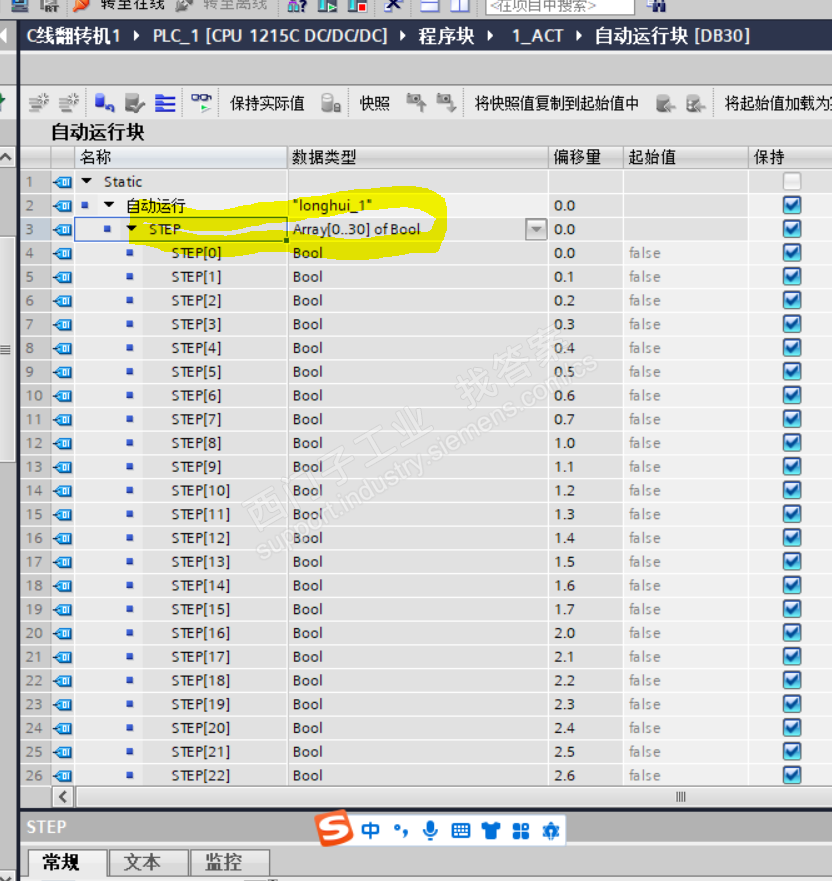Toggle the 保持 checkbox on the Static row
The image size is (832, 881).
point(792,181)
